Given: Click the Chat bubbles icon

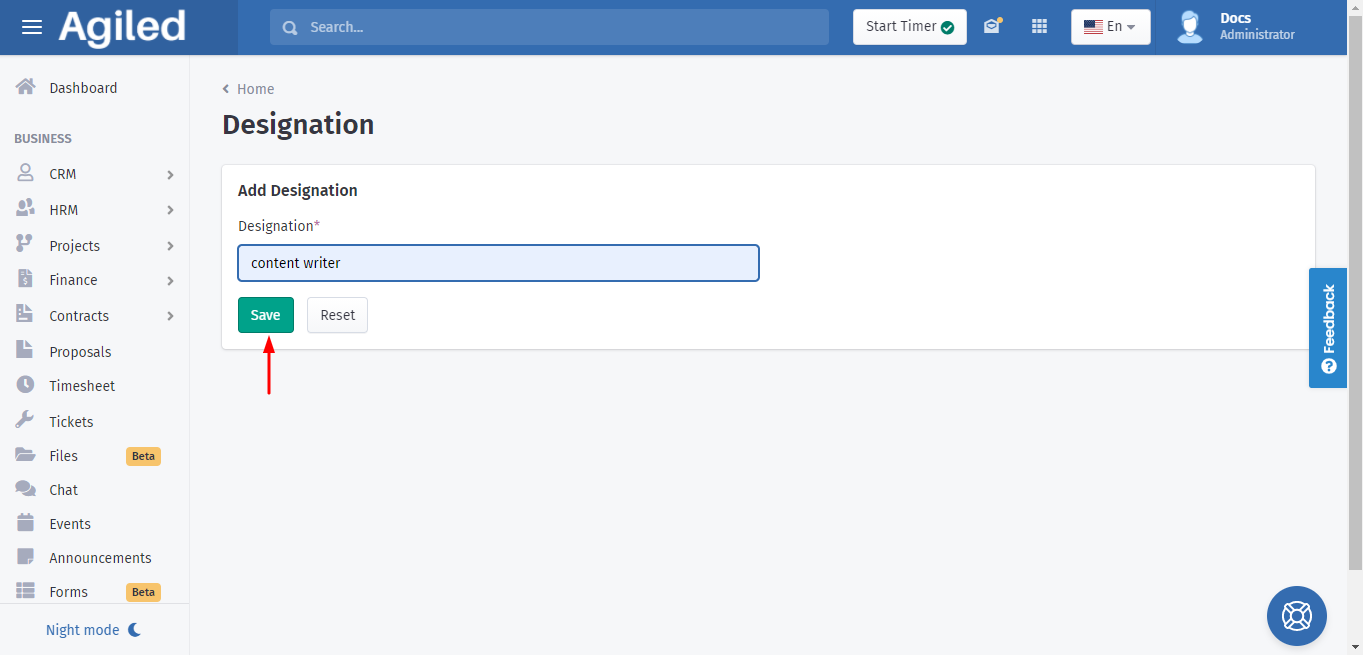Looking at the screenshot, I should click(x=26, y=489).
